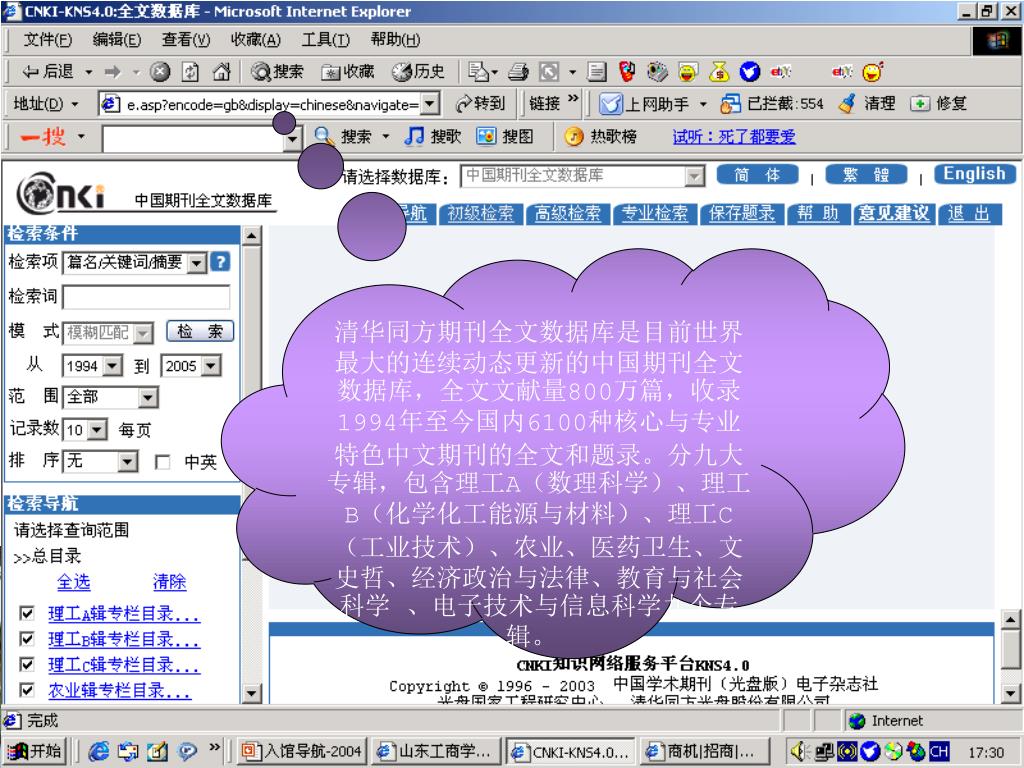
Task: Open the 历史 history toolbar button
Action: [418, 71]
